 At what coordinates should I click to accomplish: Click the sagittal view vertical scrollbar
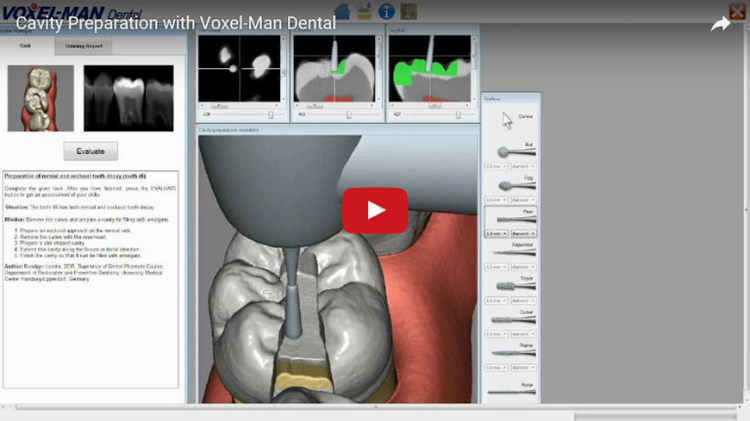(x=474, y=68)
